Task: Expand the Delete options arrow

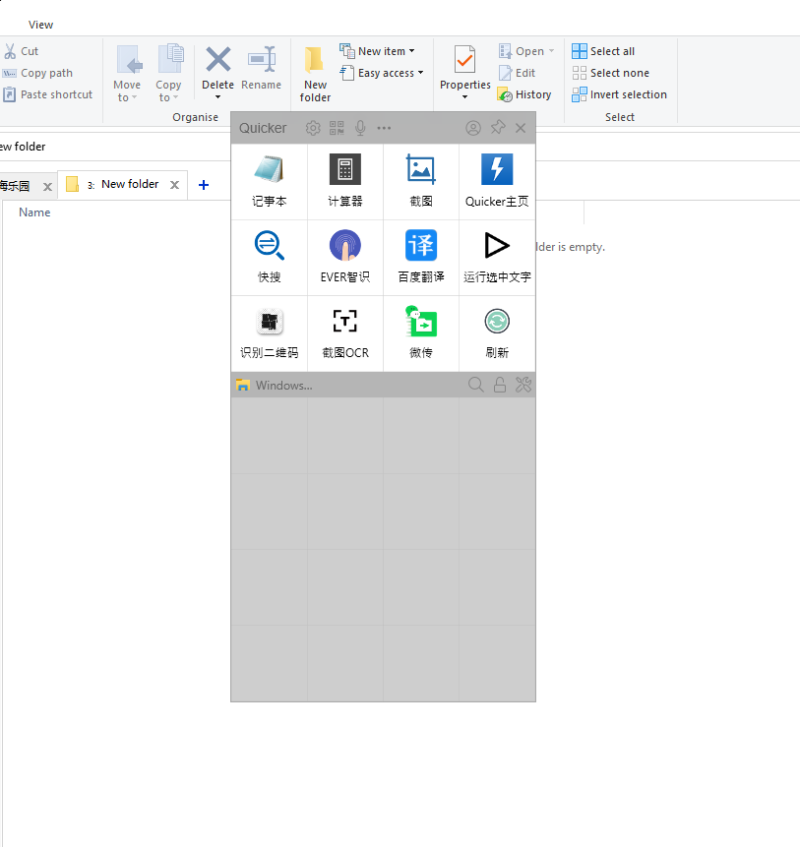Action: (218, 97)
